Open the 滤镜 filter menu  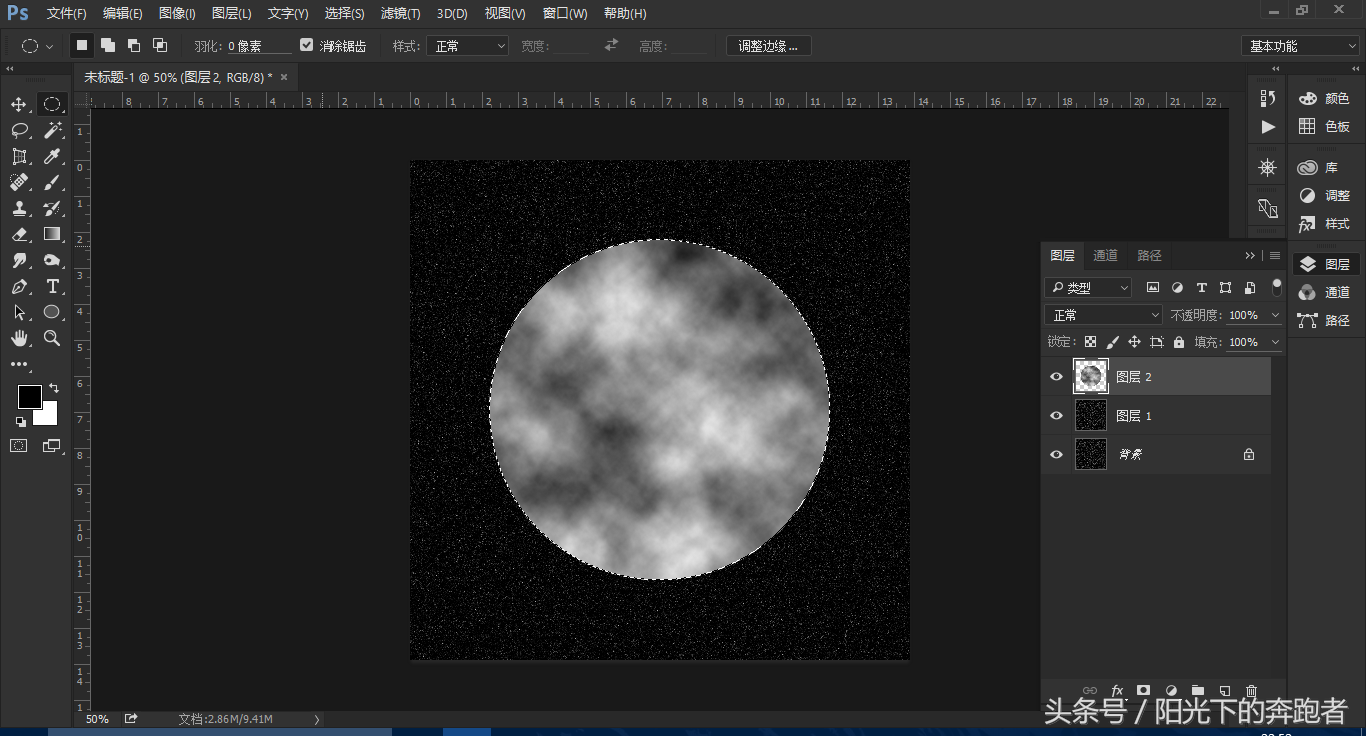click(400, 14)
